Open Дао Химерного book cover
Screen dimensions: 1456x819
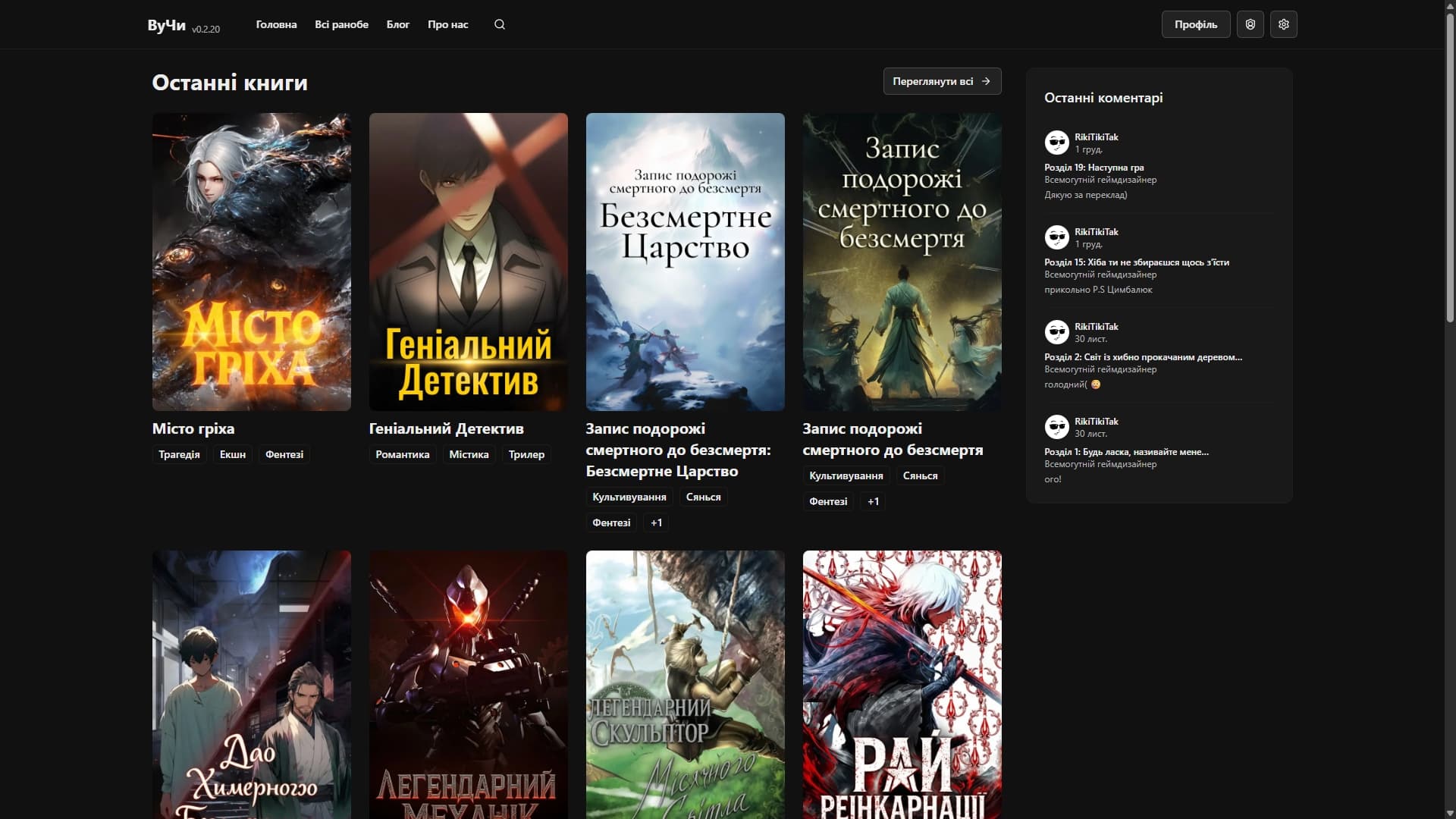pos(252,685)
